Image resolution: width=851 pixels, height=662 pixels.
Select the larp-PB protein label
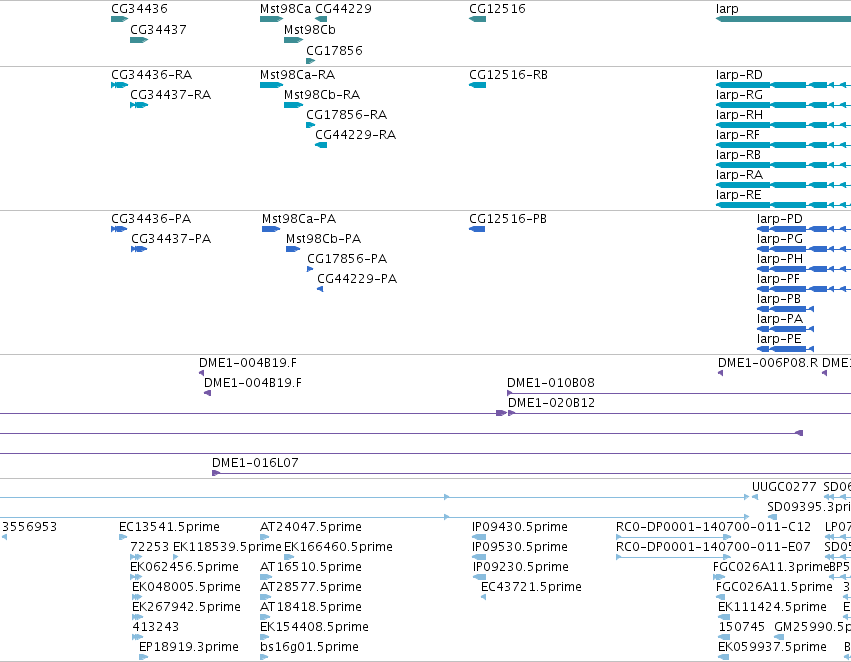click(x=779, y=300)
